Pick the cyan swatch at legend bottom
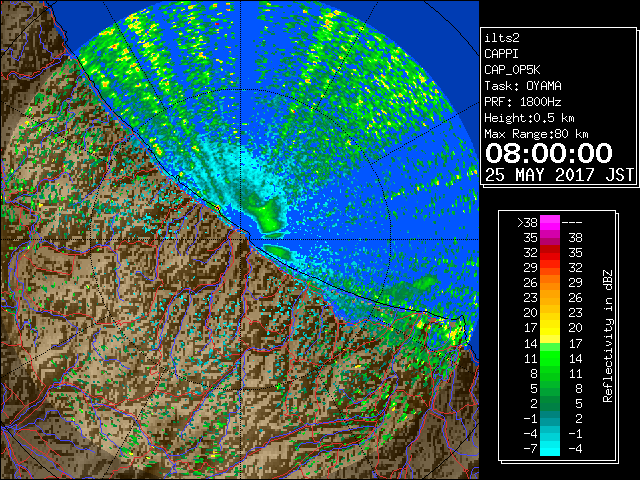Viewport: 640px width, 480px height. (x=550, y=449)
